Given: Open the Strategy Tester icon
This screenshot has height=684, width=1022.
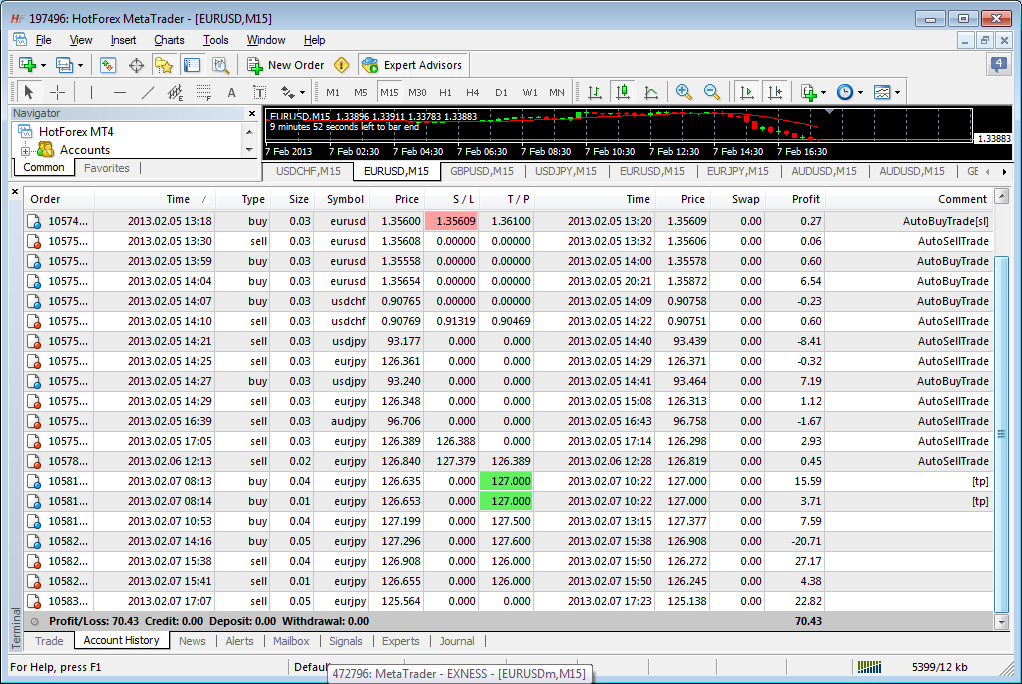Looking at the screenshot, I should click(x=220, y=65).
